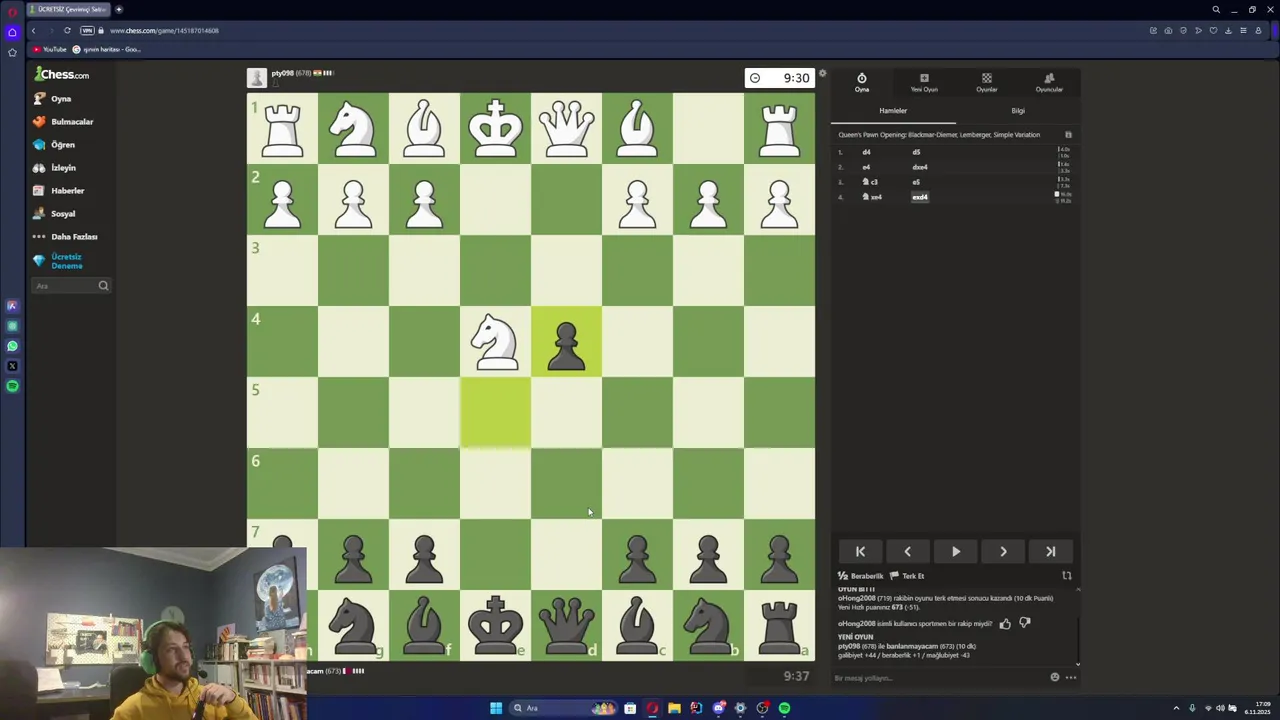Offer a draw with Beraberlik

tap(861, 576)
